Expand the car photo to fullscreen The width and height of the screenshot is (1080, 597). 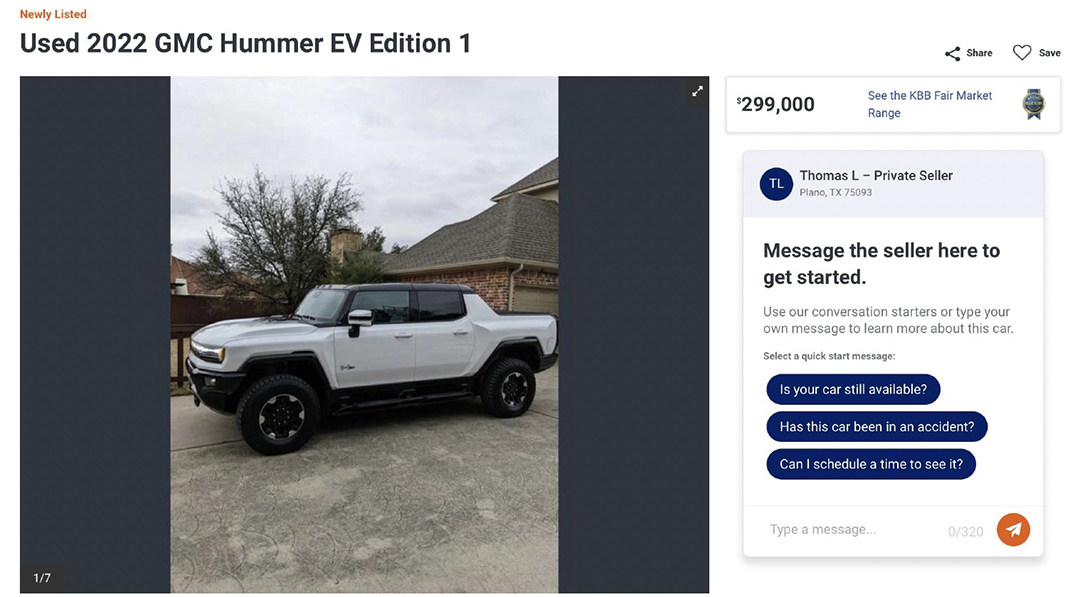point(697,91)
